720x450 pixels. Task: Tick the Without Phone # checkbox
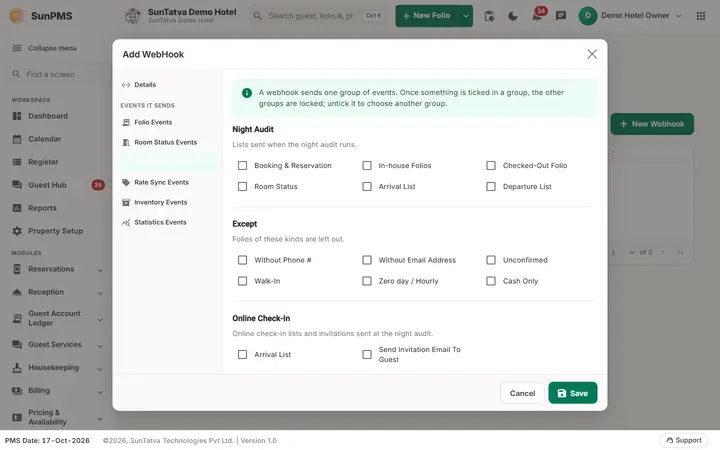[x=242, y=260]
